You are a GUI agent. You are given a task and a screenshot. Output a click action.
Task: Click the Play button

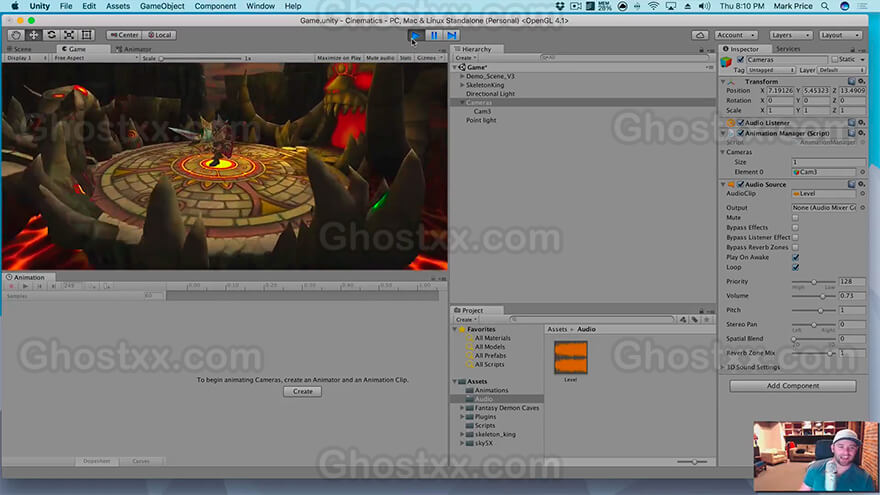pos(415,35)
